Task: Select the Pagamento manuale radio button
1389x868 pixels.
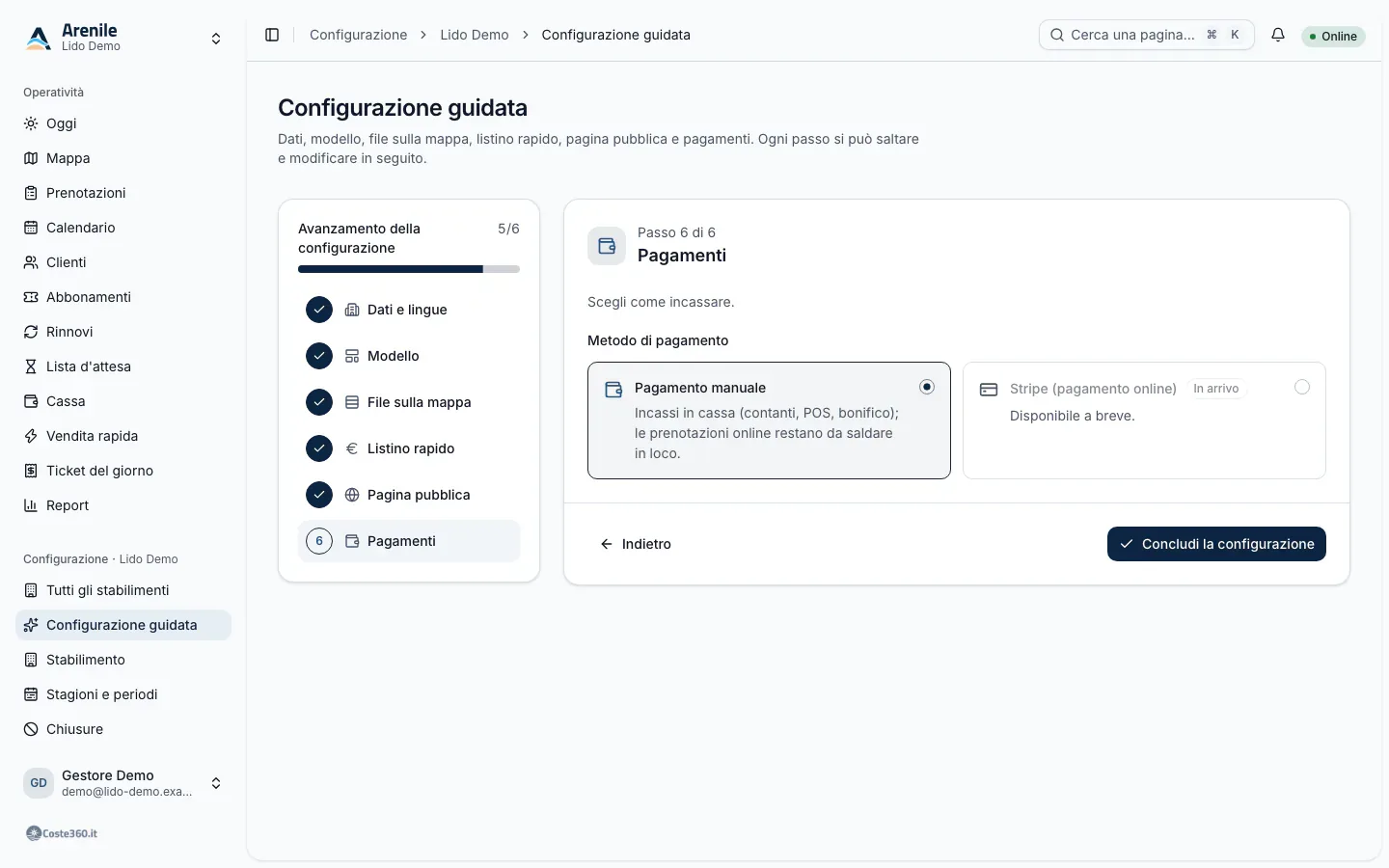Action: click(926, 387)
